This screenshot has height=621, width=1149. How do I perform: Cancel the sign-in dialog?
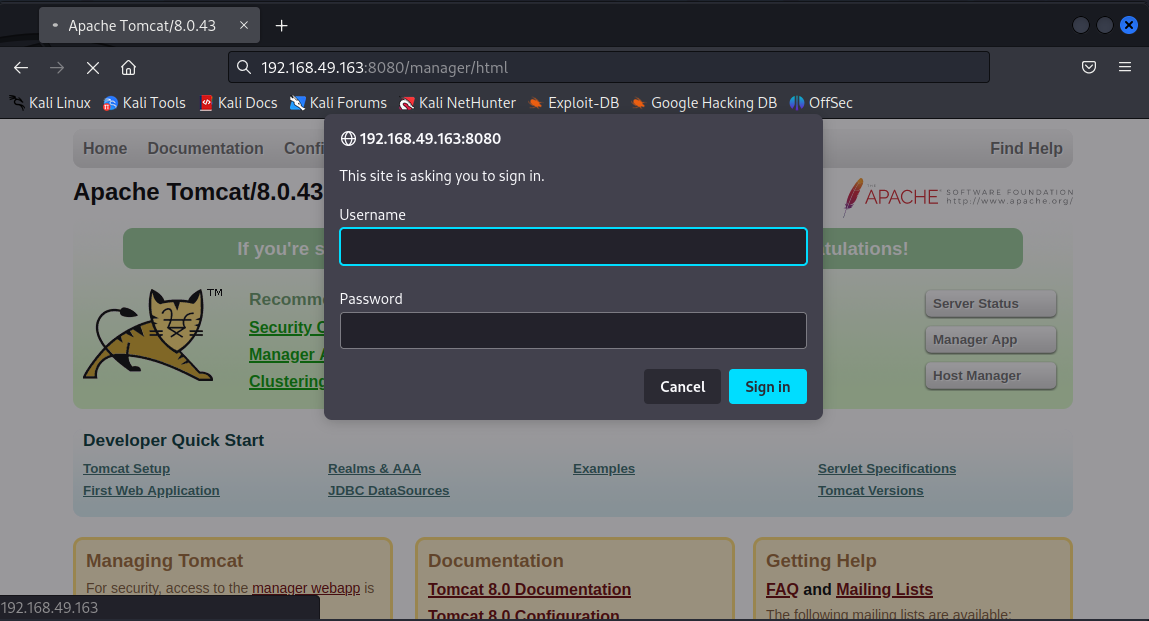pos(682,387)
